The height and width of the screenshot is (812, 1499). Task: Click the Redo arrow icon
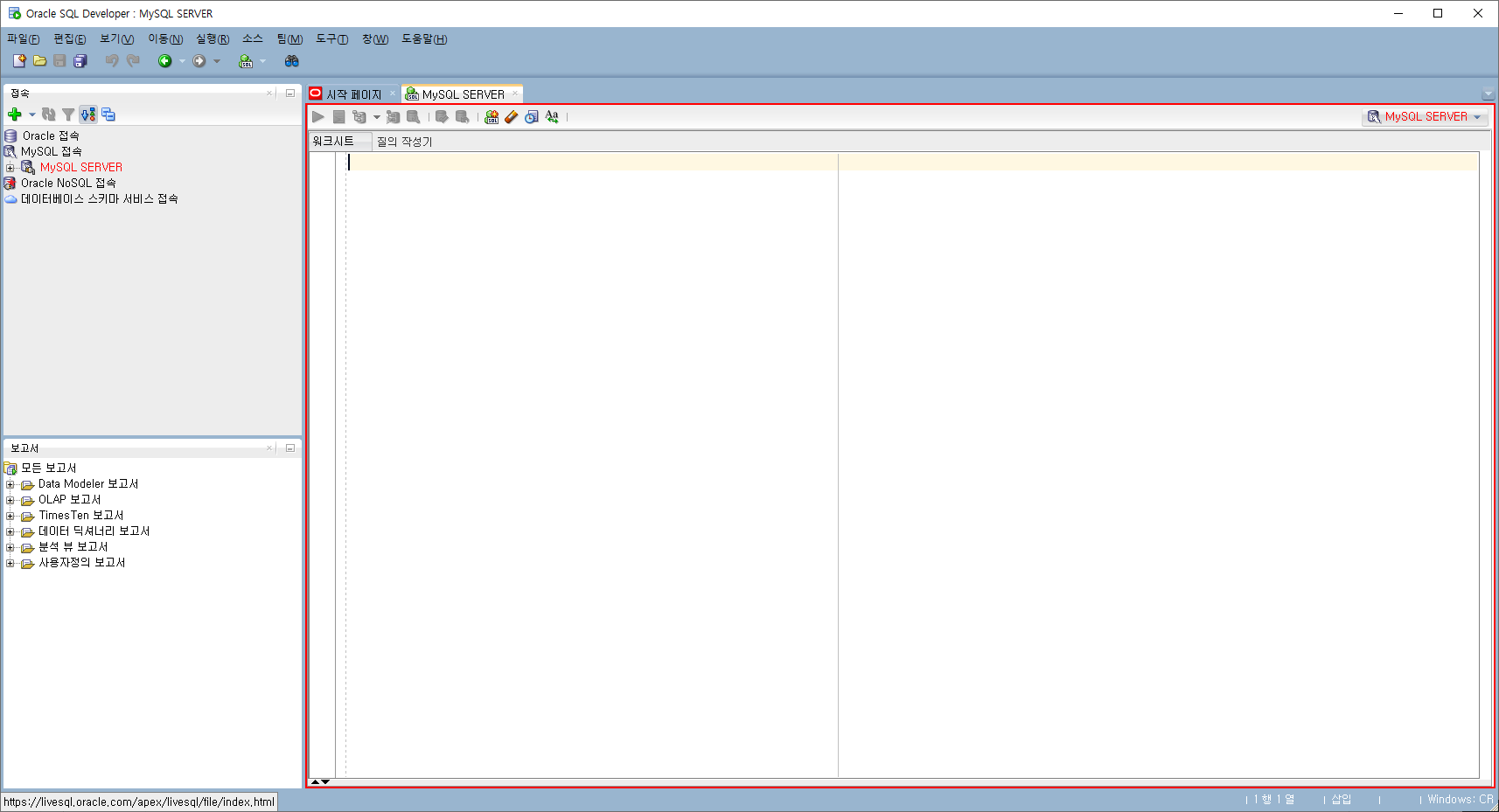click(133, 60)
